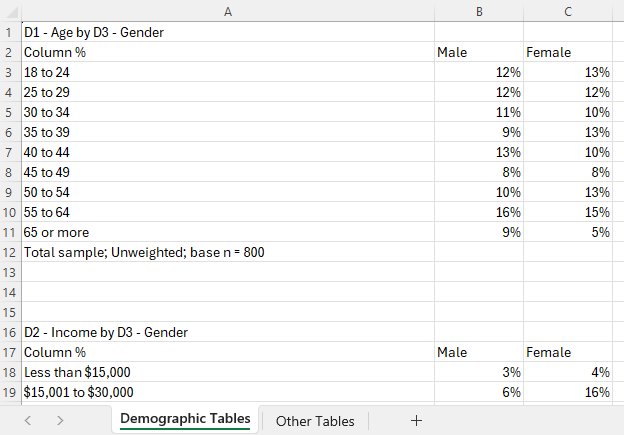The height and width of the screenshot is (435, 624).
Task: Select the '45 to 49' cell
Action: tap(228, 172)
